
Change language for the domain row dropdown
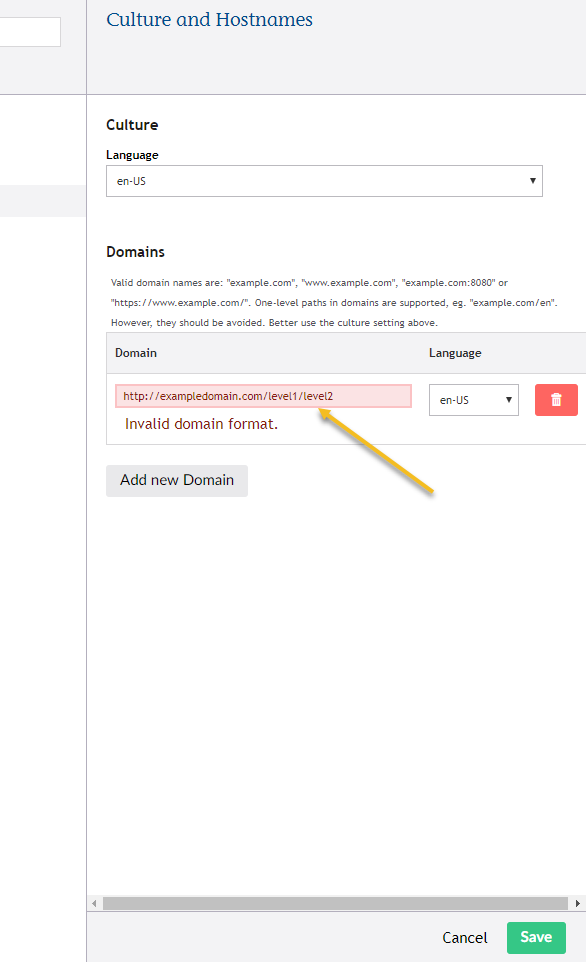pos(473,399)
